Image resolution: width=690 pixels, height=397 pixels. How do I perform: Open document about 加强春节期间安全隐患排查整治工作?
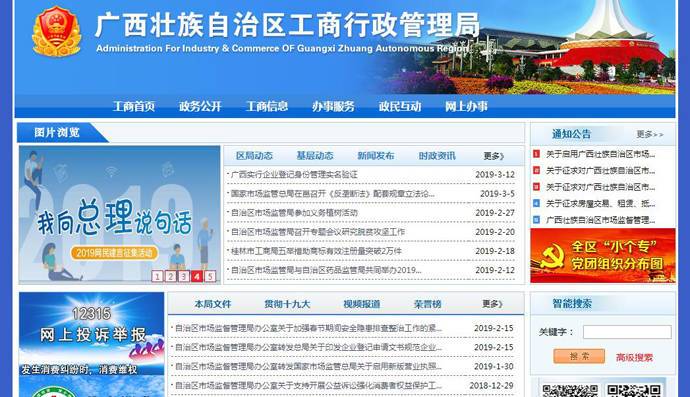[x=308, y=328]
